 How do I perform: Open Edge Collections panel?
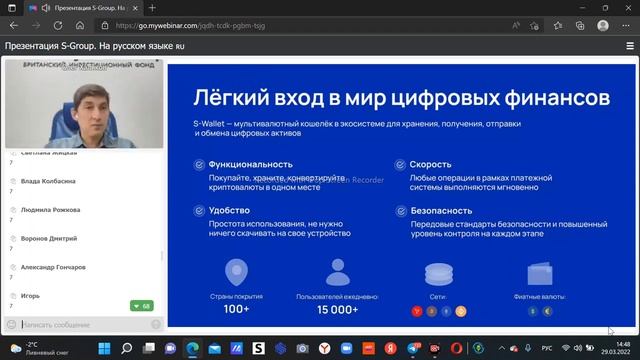coord(580,26)
